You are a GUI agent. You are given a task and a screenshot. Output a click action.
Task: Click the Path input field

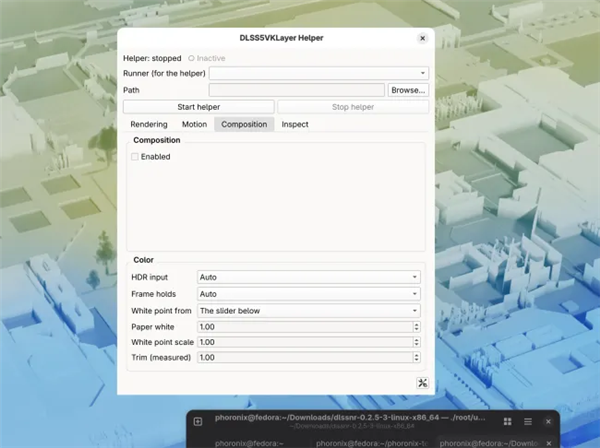297,90
